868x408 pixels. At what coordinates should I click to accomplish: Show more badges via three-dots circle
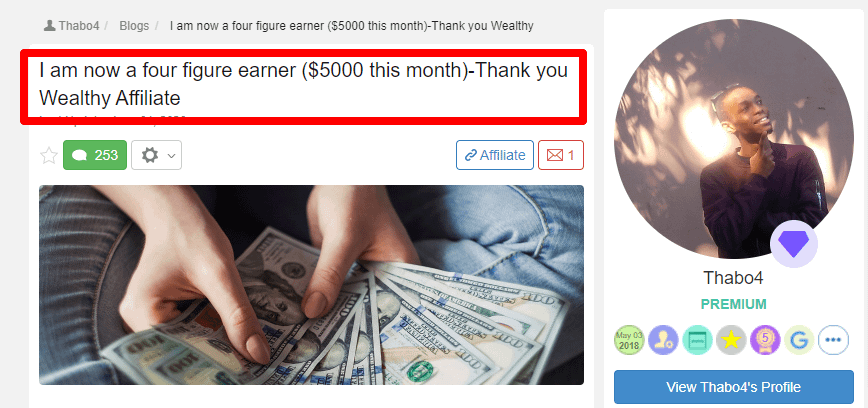(833, 340)
